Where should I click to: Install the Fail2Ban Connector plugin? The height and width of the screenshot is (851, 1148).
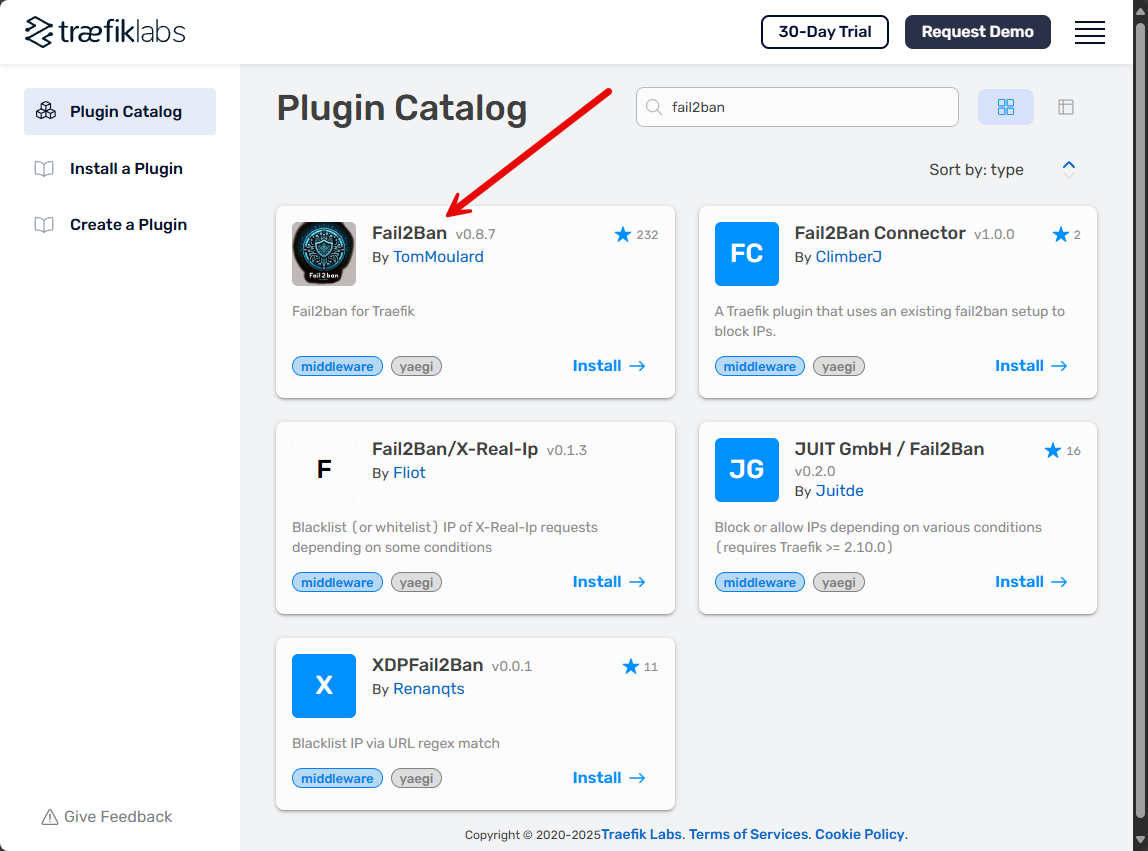pos(1031,366)
